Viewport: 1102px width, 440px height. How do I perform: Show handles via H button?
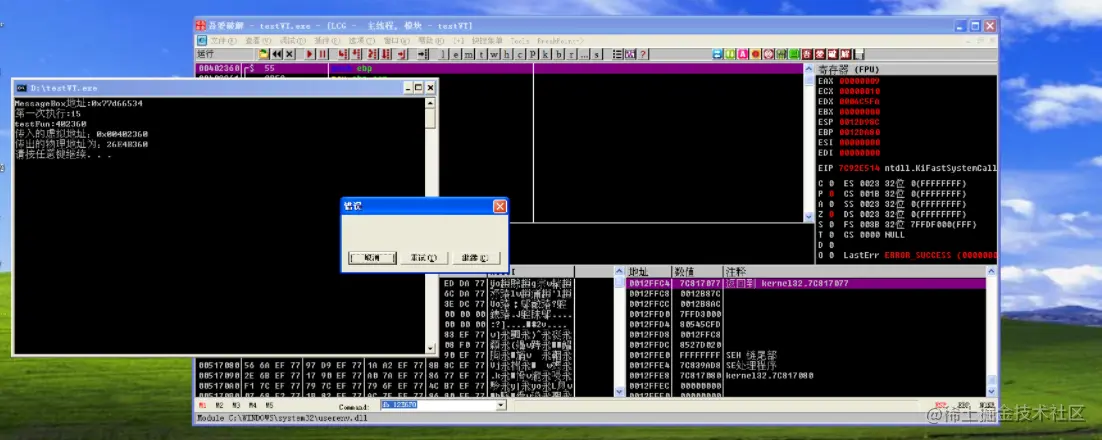point(507,54)
